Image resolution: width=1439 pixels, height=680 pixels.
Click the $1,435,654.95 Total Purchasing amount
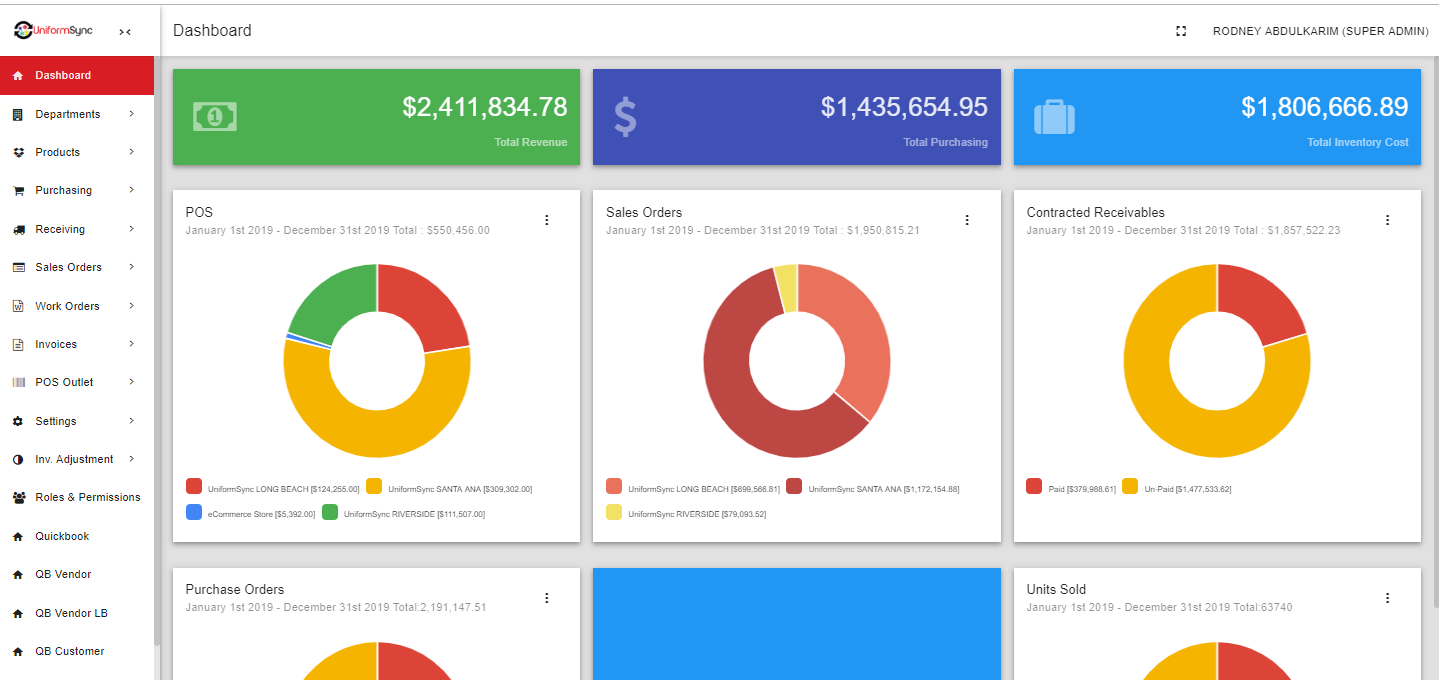click(x=904, y=108)
